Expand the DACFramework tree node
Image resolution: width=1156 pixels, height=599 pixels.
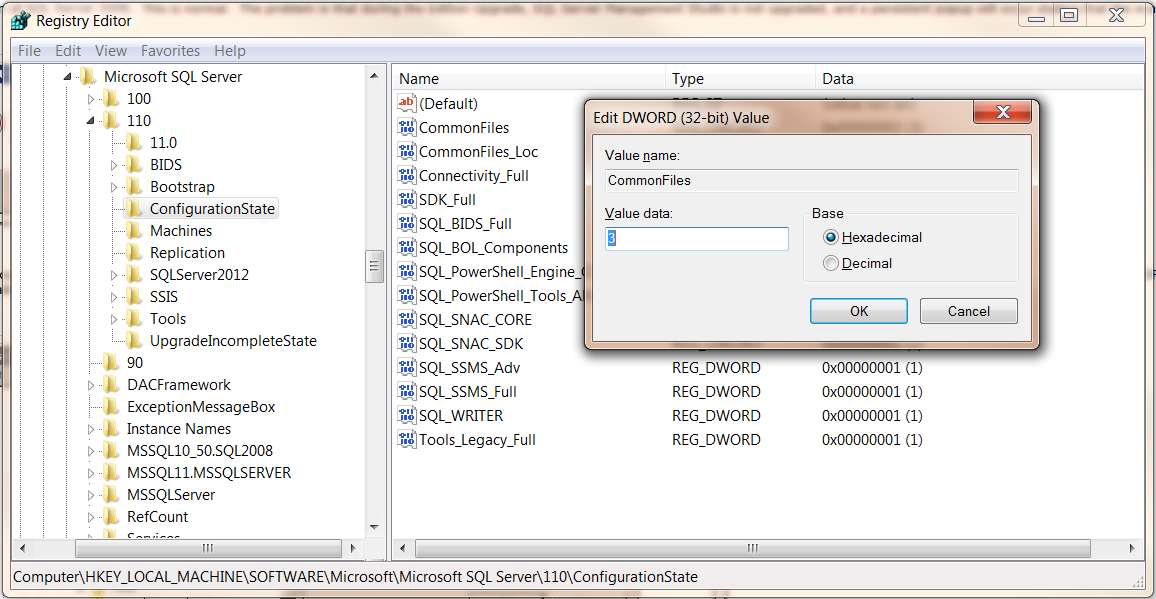point(91,385)
